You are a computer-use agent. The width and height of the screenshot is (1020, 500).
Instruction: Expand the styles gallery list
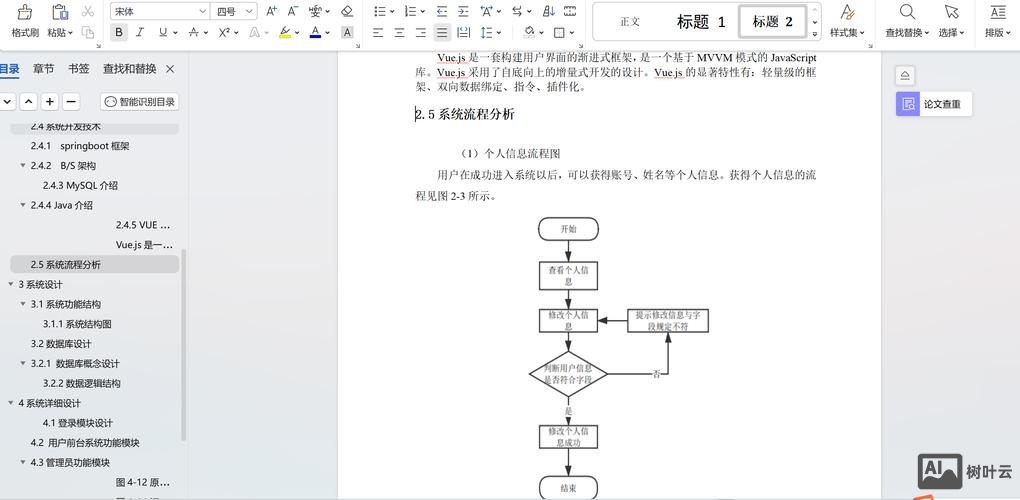click(x=814, y=33)
